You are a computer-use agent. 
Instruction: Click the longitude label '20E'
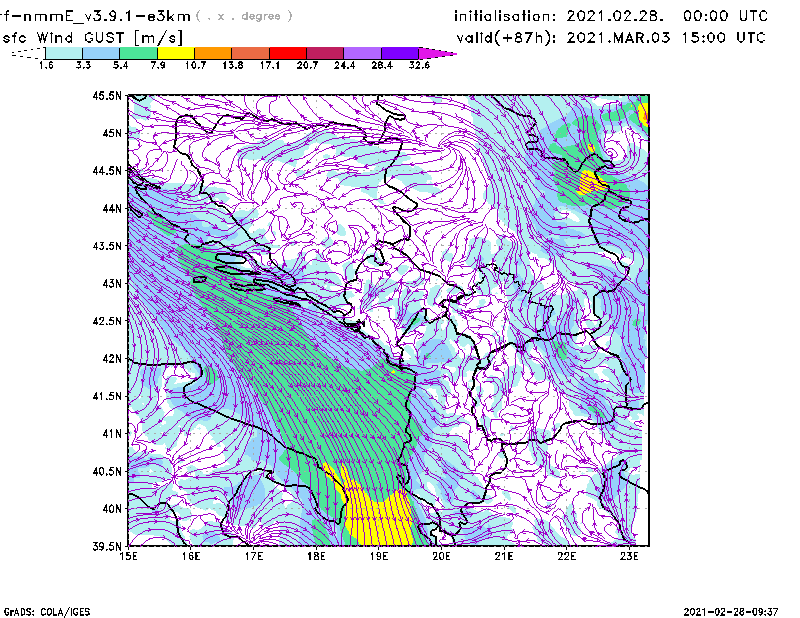coord(441,556)
